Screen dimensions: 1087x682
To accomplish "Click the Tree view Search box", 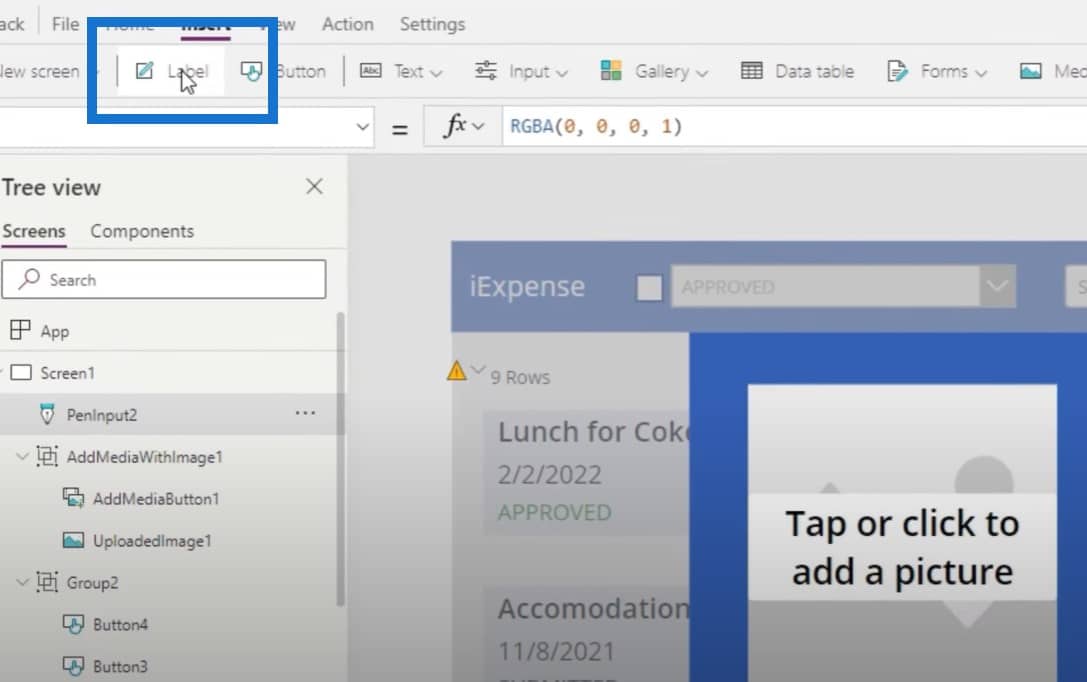I will coord(164,279).
